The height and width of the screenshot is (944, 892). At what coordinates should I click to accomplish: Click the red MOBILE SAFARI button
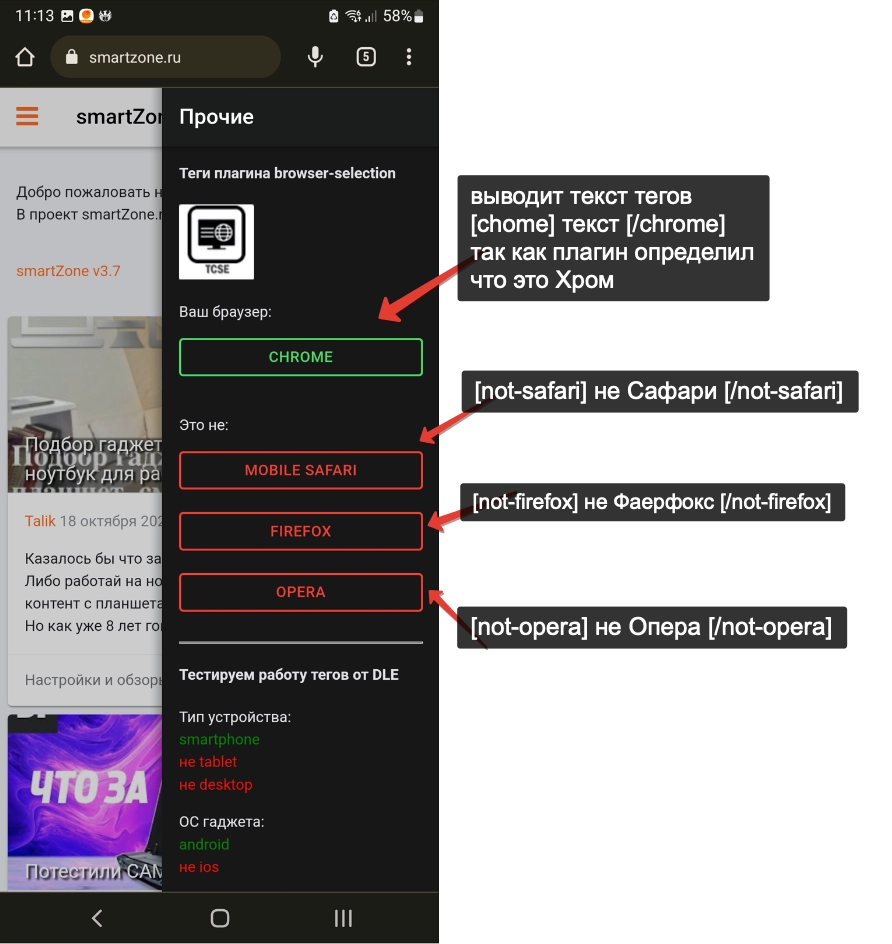coord(300,470)
